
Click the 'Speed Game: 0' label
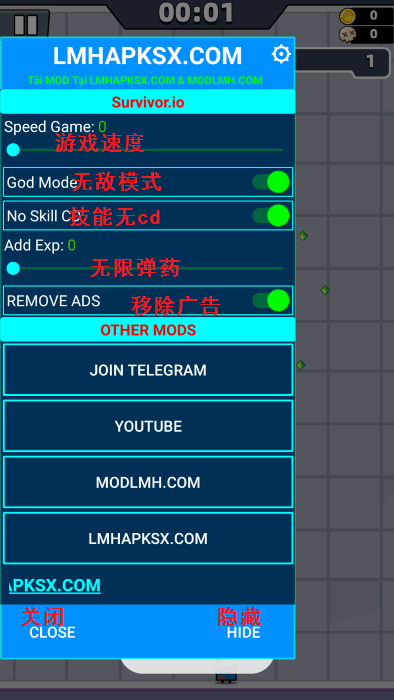click(55, 127)
